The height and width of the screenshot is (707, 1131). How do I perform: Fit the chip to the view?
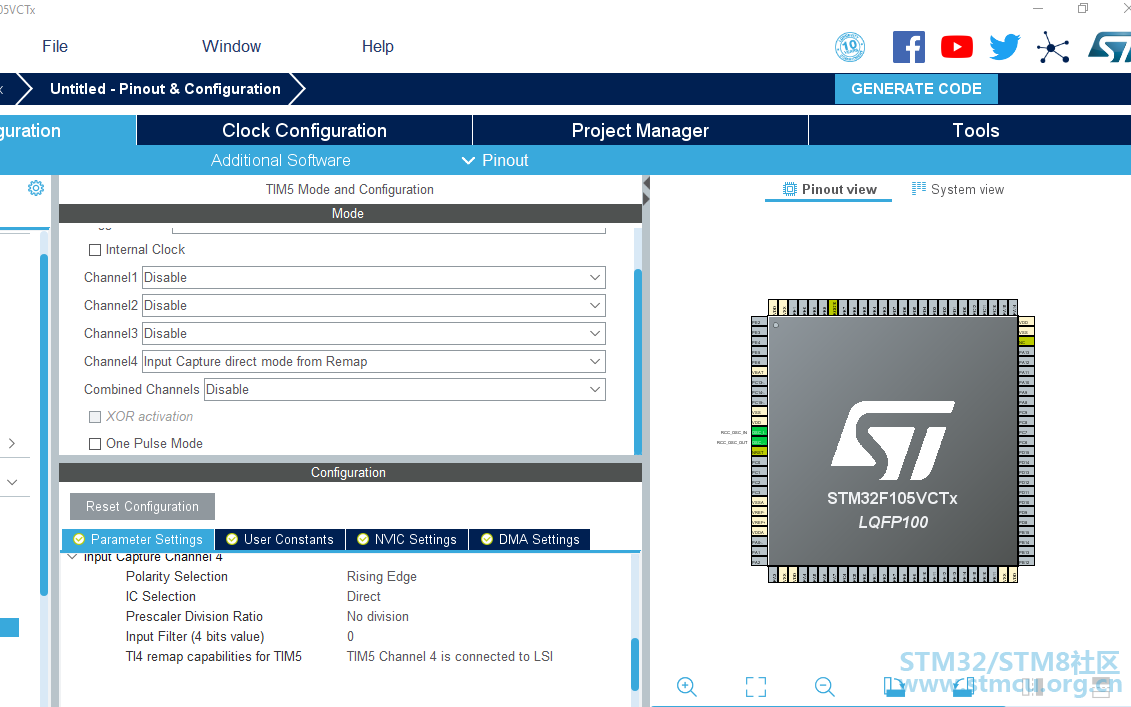coord(755,686)
